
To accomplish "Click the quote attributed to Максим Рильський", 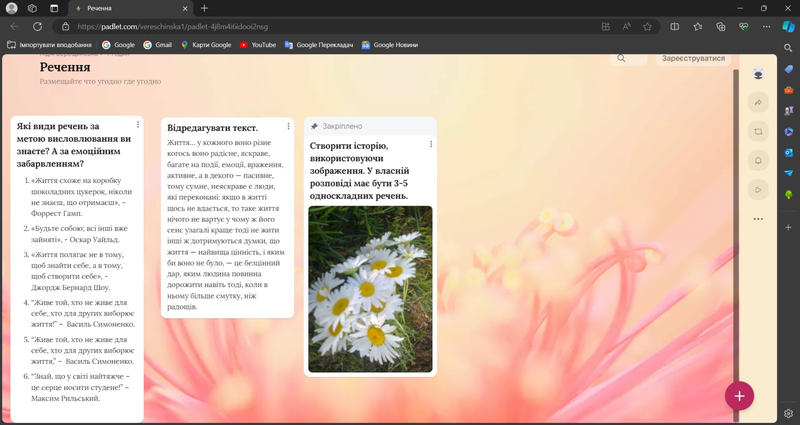I will 80,387.
